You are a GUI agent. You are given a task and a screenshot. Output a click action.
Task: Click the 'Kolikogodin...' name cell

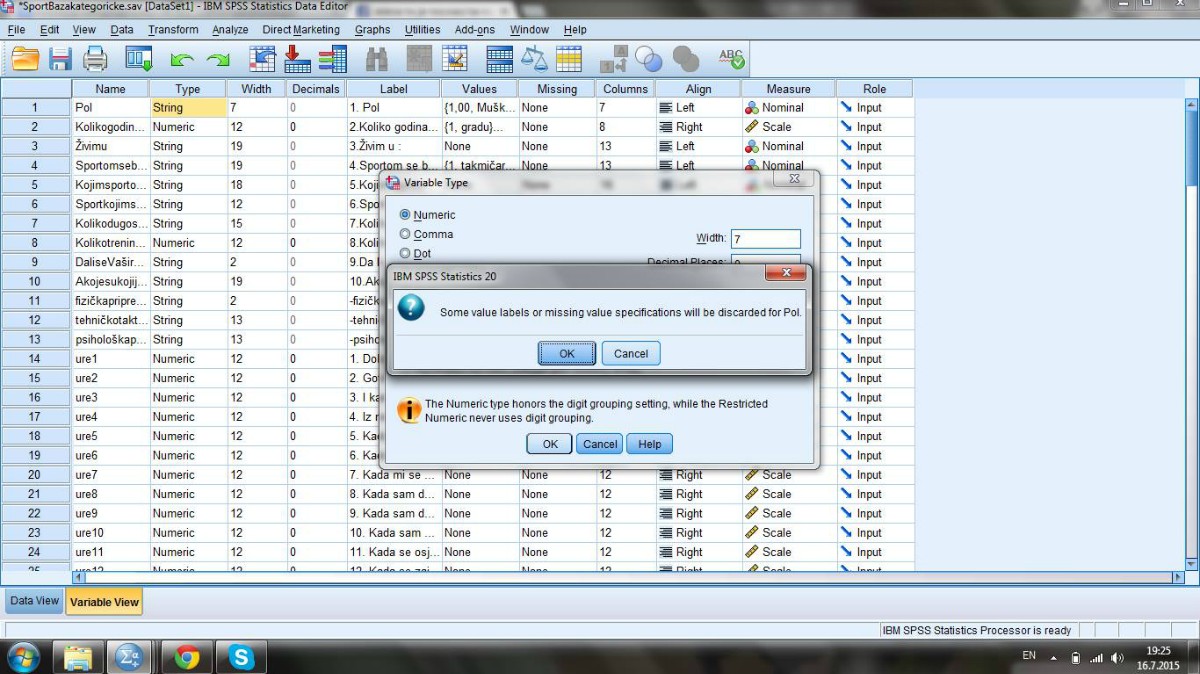tap(110, 127)
